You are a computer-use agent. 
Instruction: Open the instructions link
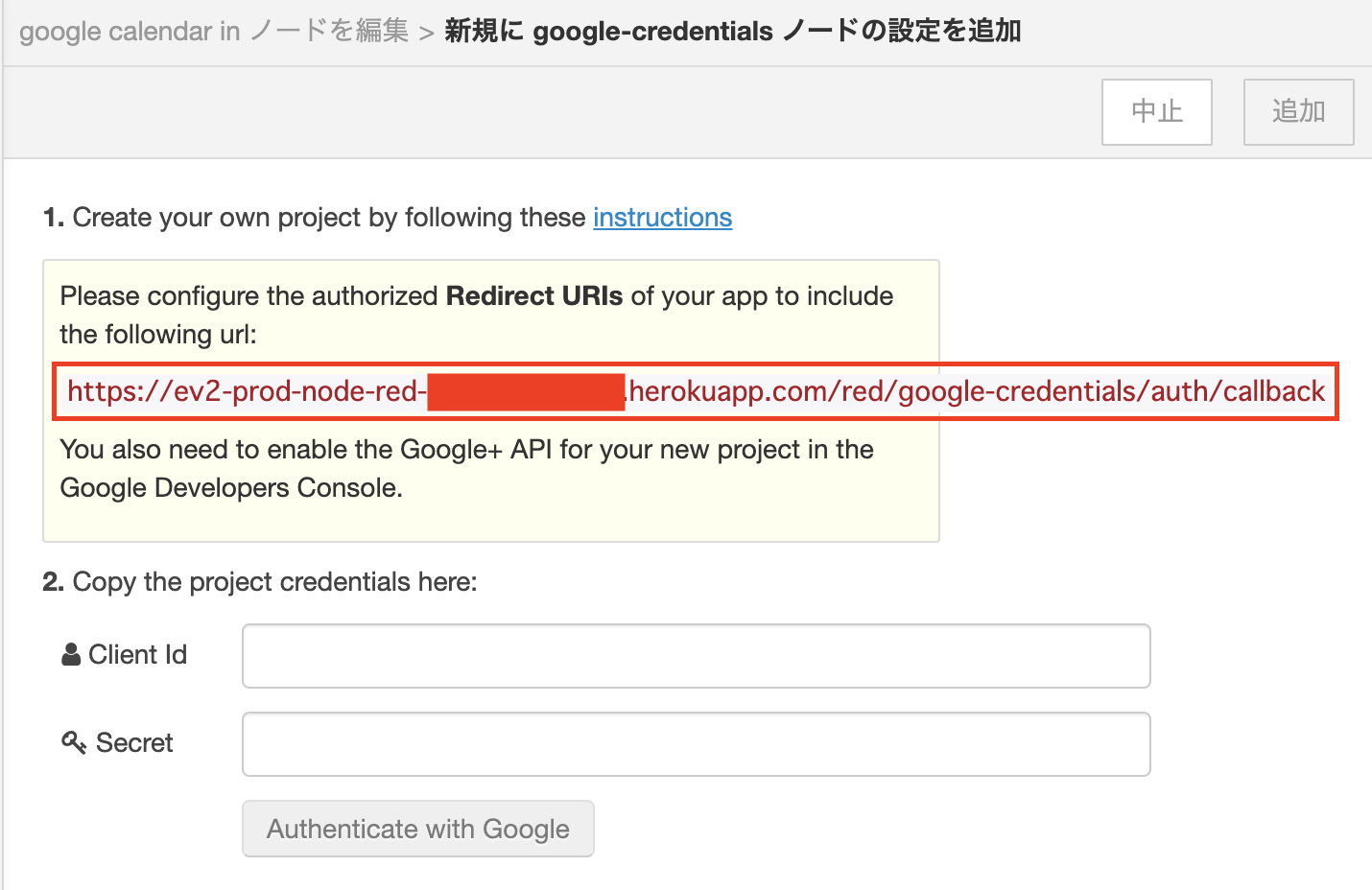click(662, 218)
